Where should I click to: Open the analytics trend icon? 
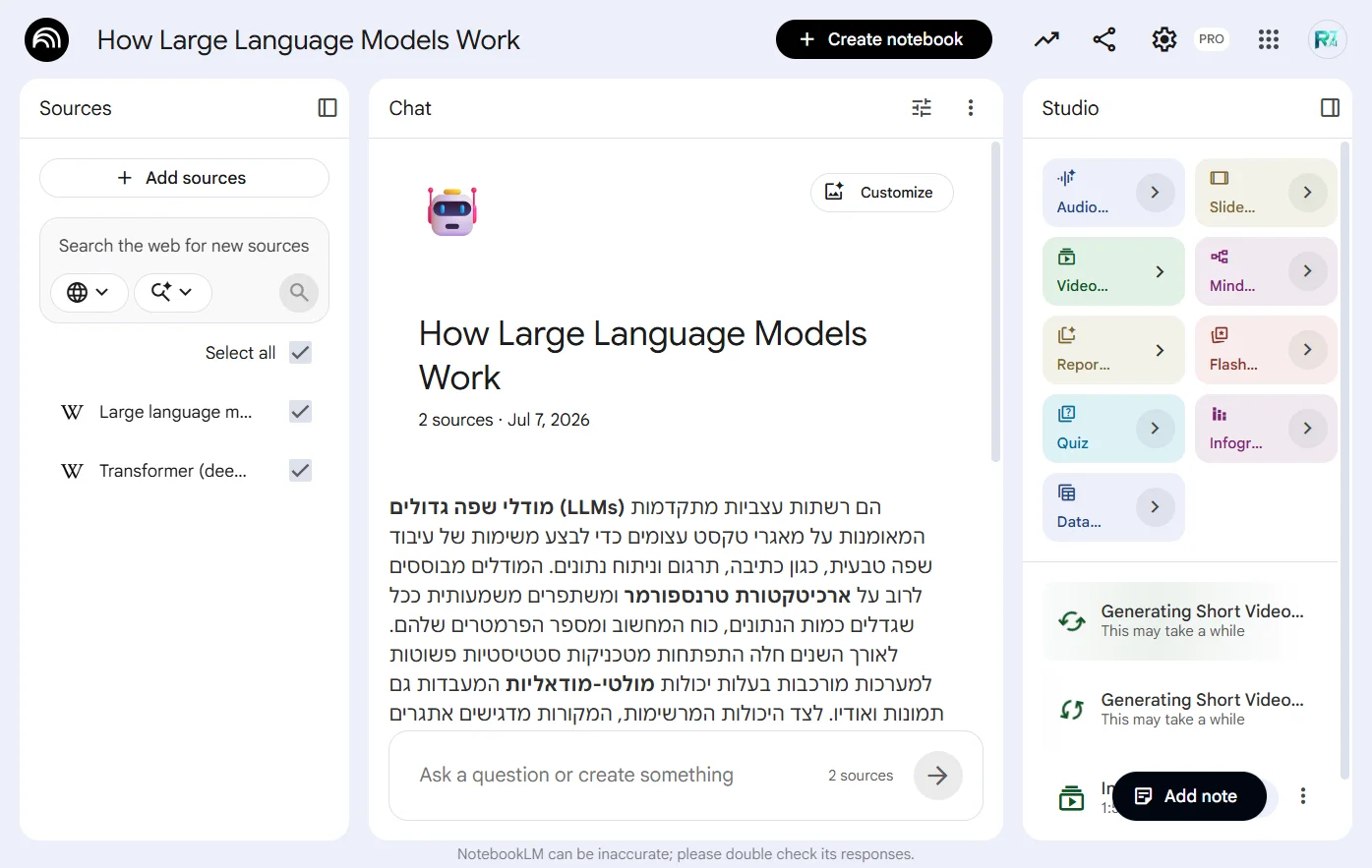1046,39
